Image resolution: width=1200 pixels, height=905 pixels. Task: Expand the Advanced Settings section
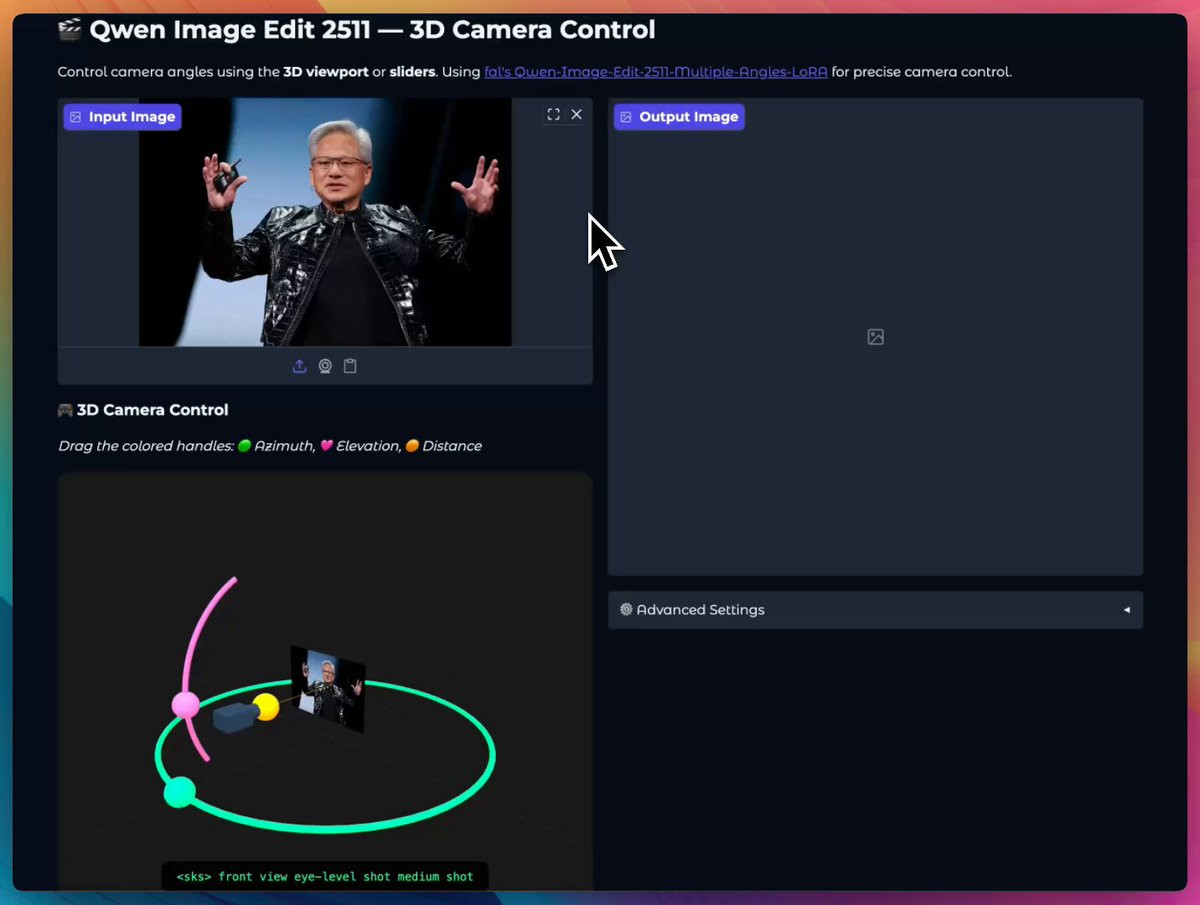(875, 610)
